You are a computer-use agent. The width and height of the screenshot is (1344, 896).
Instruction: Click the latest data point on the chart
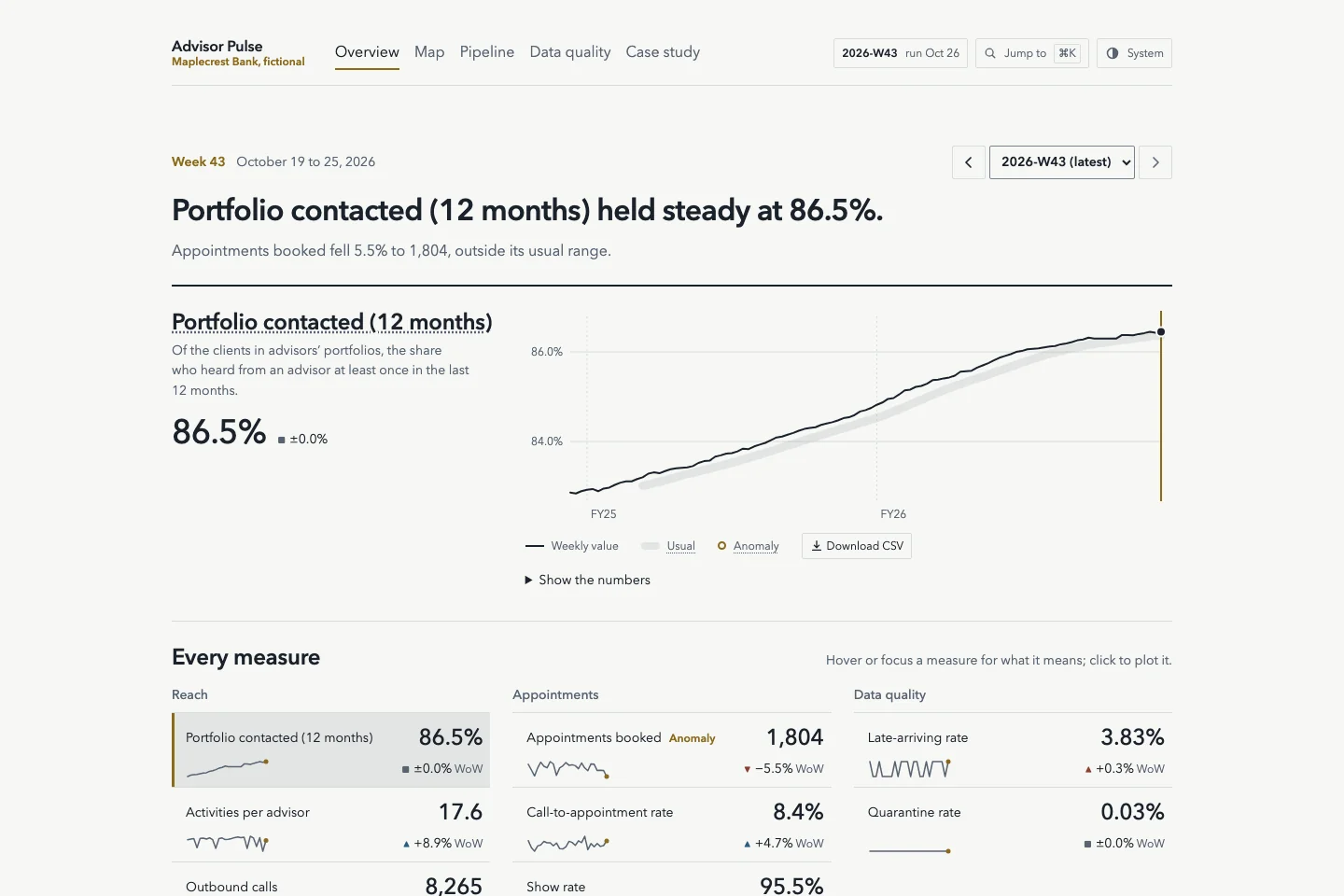[1161, 331]
